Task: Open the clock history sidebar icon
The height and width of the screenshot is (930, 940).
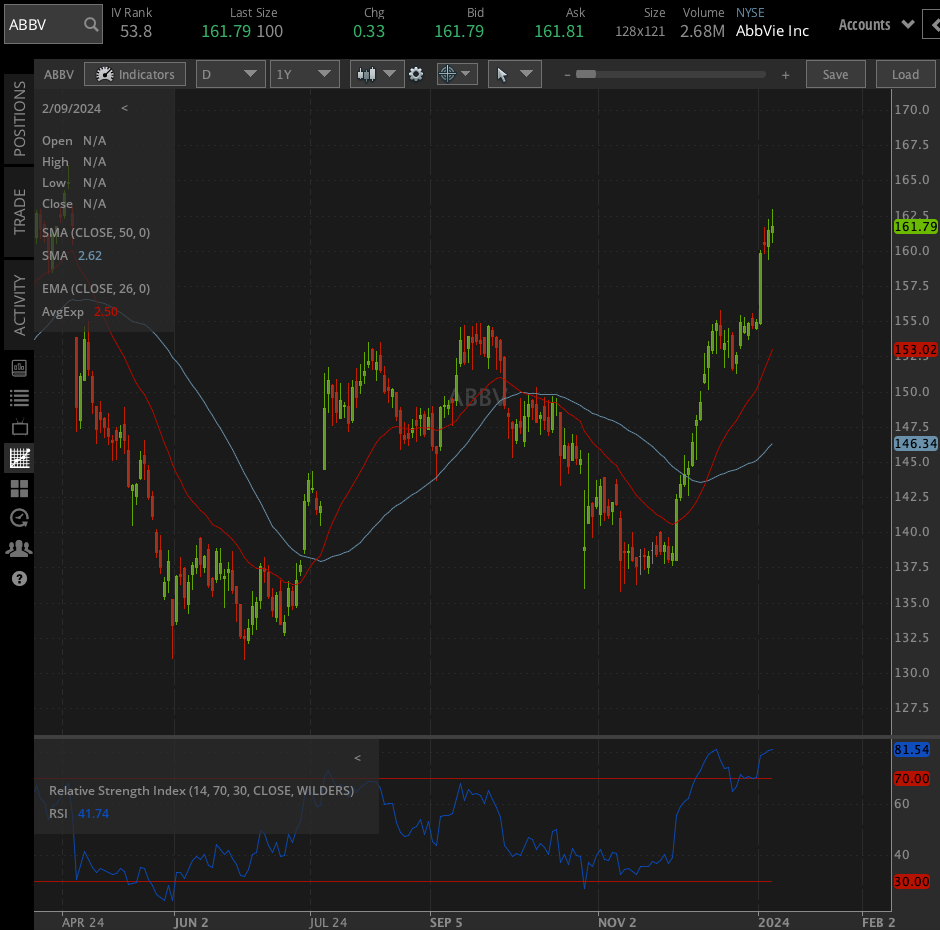Action: point(19,518)
